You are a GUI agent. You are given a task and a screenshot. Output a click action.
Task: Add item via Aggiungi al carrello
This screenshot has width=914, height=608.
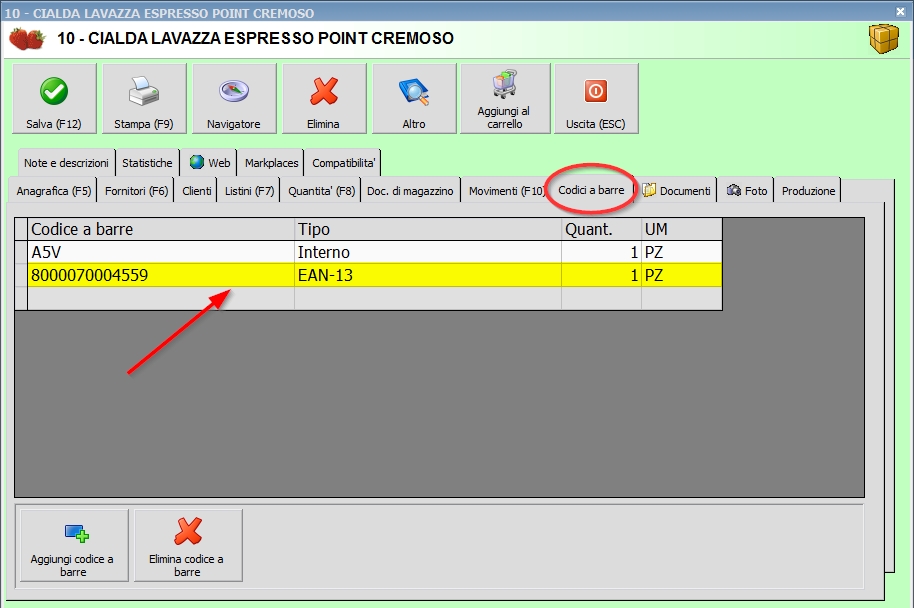[x=505, y=99]
